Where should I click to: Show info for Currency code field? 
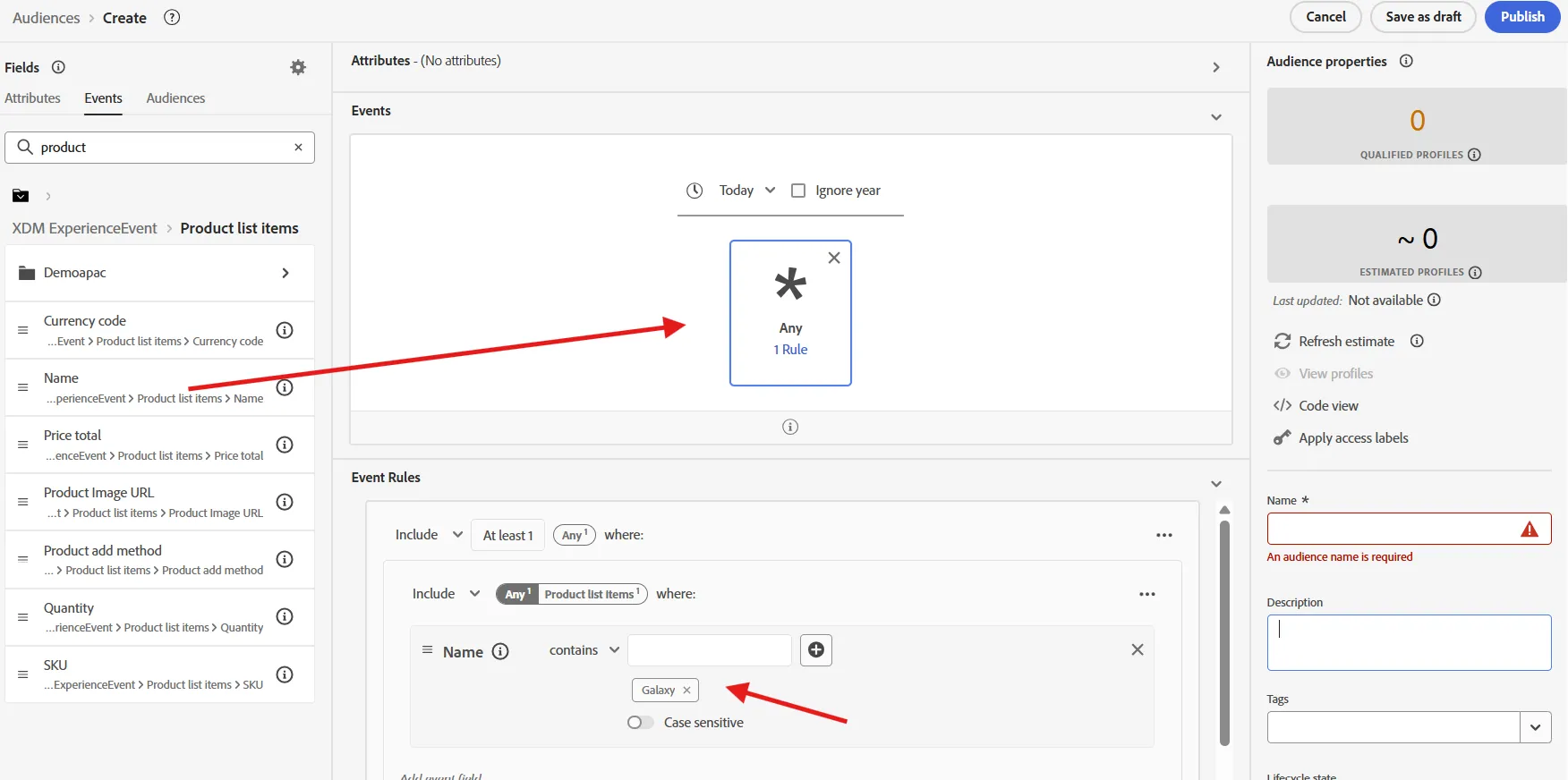click(x=285, y=330)
